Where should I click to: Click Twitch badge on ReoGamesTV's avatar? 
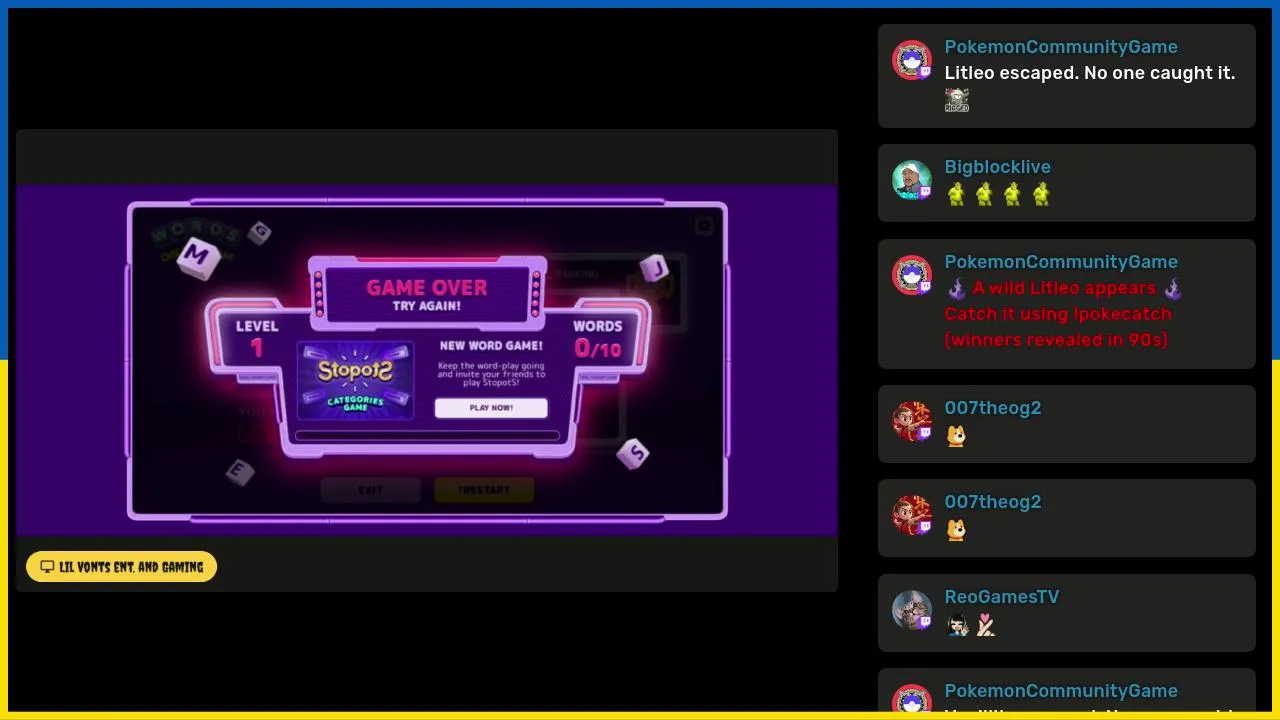coord(925,622)
